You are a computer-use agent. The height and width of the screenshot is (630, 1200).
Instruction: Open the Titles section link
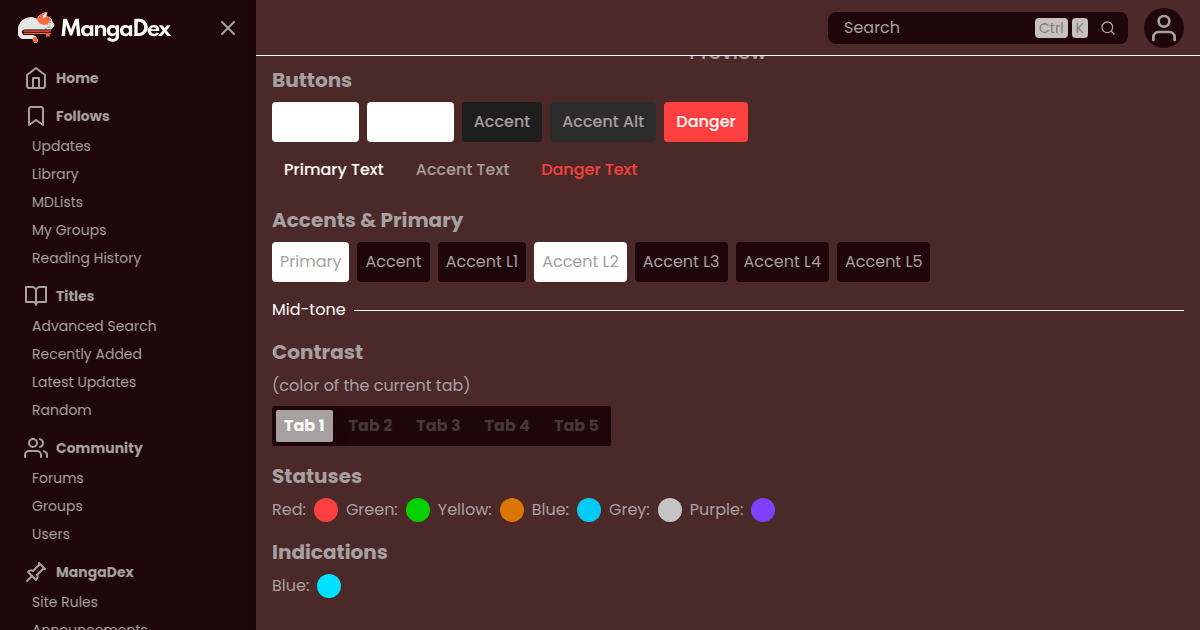coord(75,296)
